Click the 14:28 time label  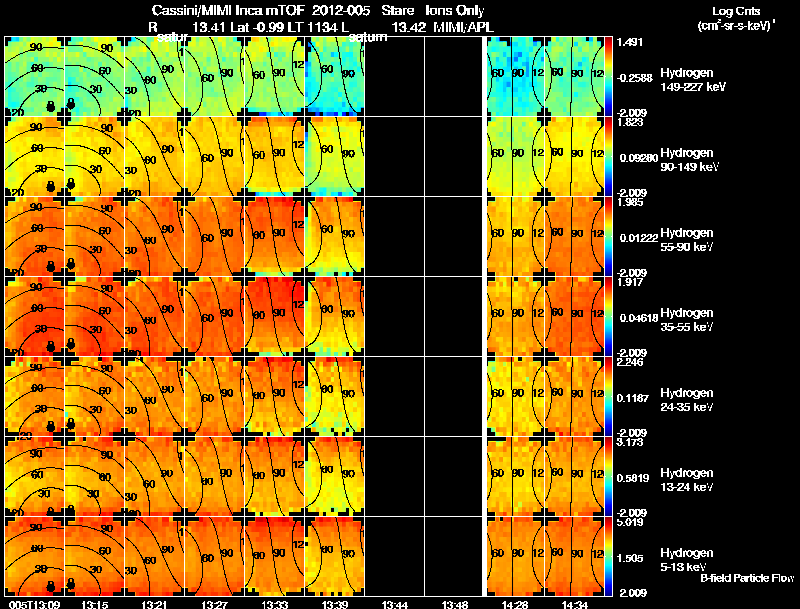pyautogui.click(x=515, y=604)
